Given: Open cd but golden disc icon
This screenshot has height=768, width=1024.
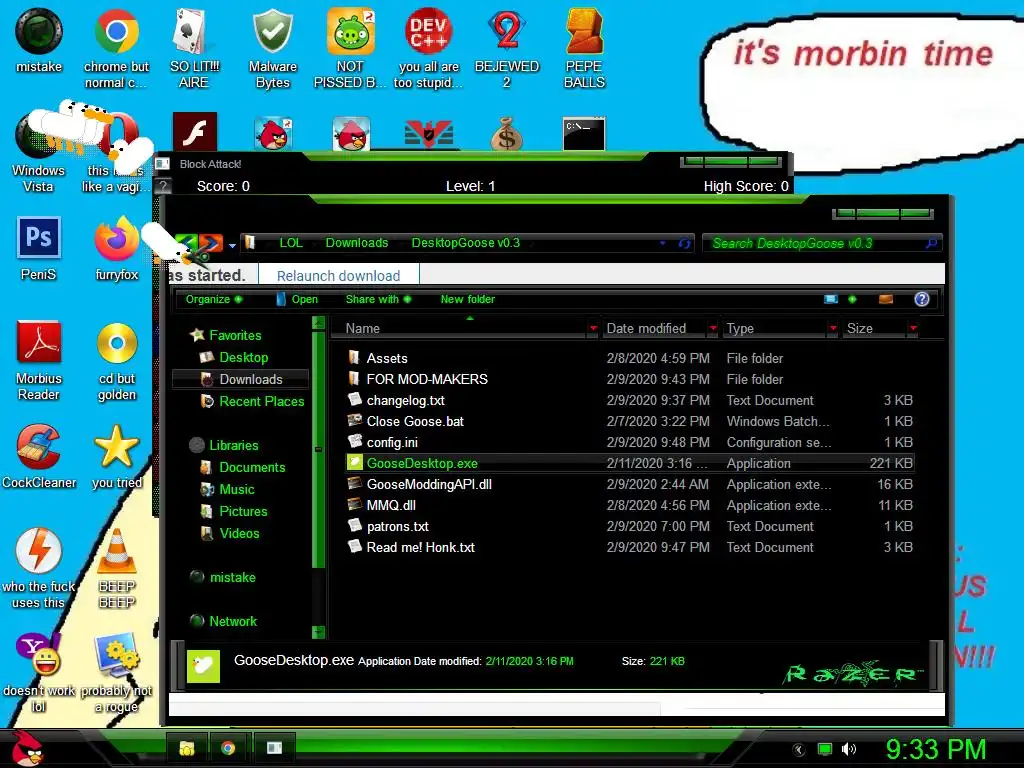Looking at the screenshot, I should click(117, 360).
